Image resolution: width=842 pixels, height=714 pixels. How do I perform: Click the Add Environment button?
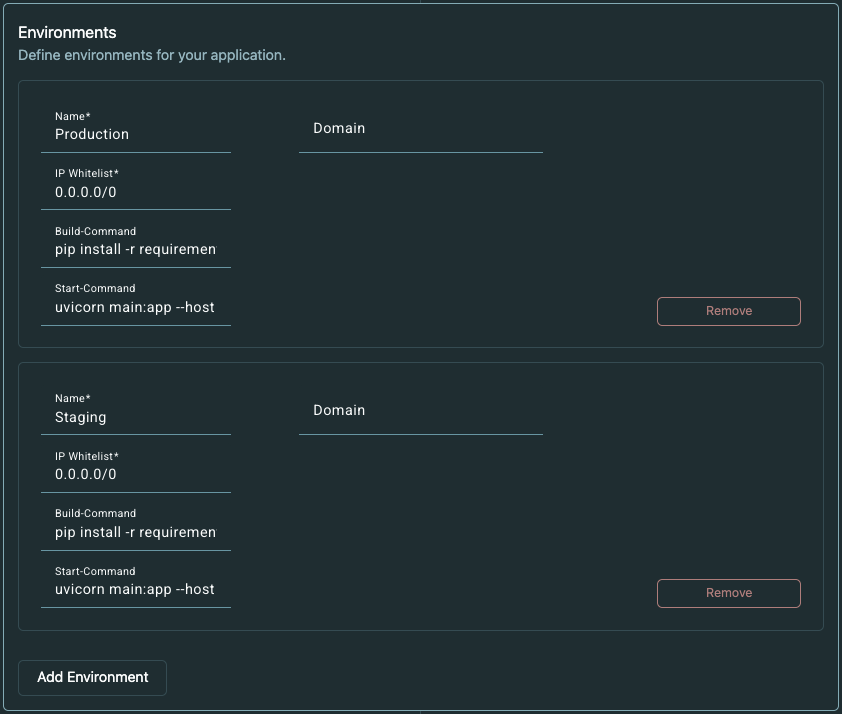tap(92, 677)
